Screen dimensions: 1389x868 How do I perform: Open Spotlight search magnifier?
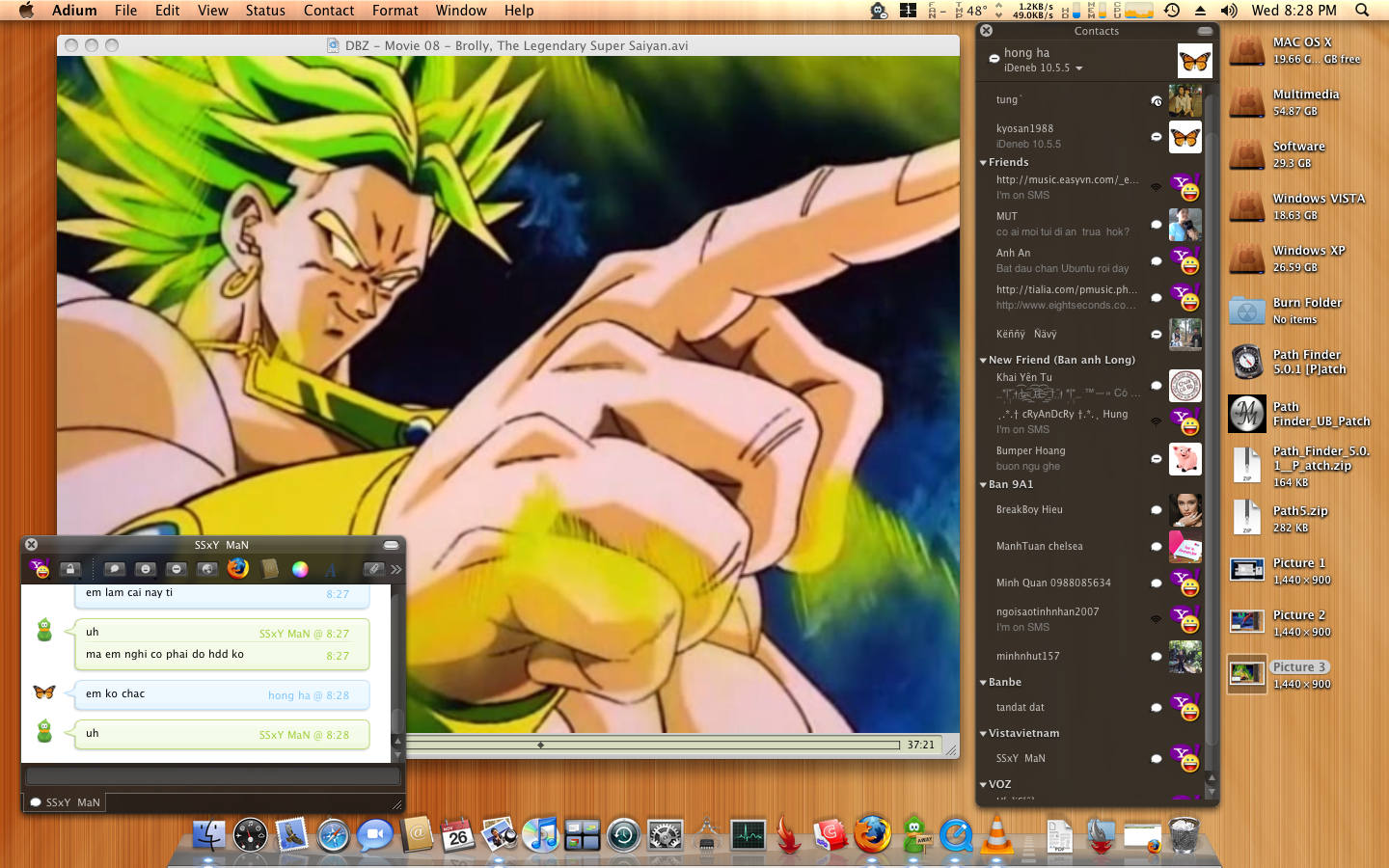(x=1362, y=11)
